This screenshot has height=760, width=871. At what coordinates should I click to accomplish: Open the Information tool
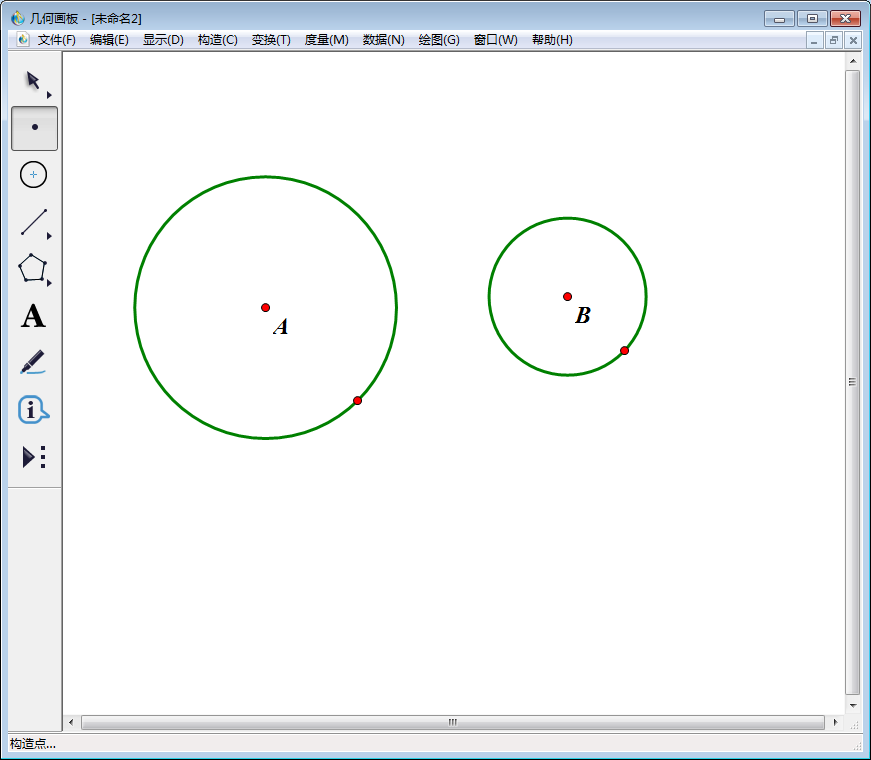point(32,410)
